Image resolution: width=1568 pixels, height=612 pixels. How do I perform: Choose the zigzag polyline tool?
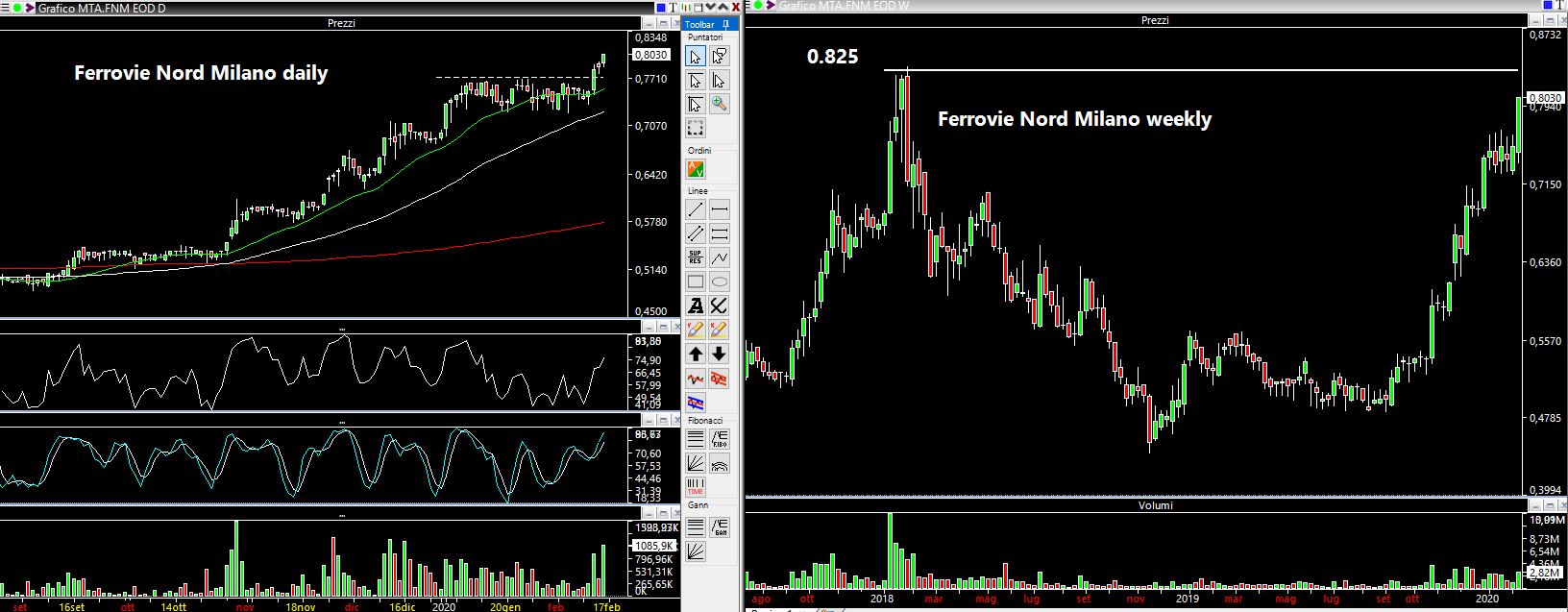click(x=719, y=257)
